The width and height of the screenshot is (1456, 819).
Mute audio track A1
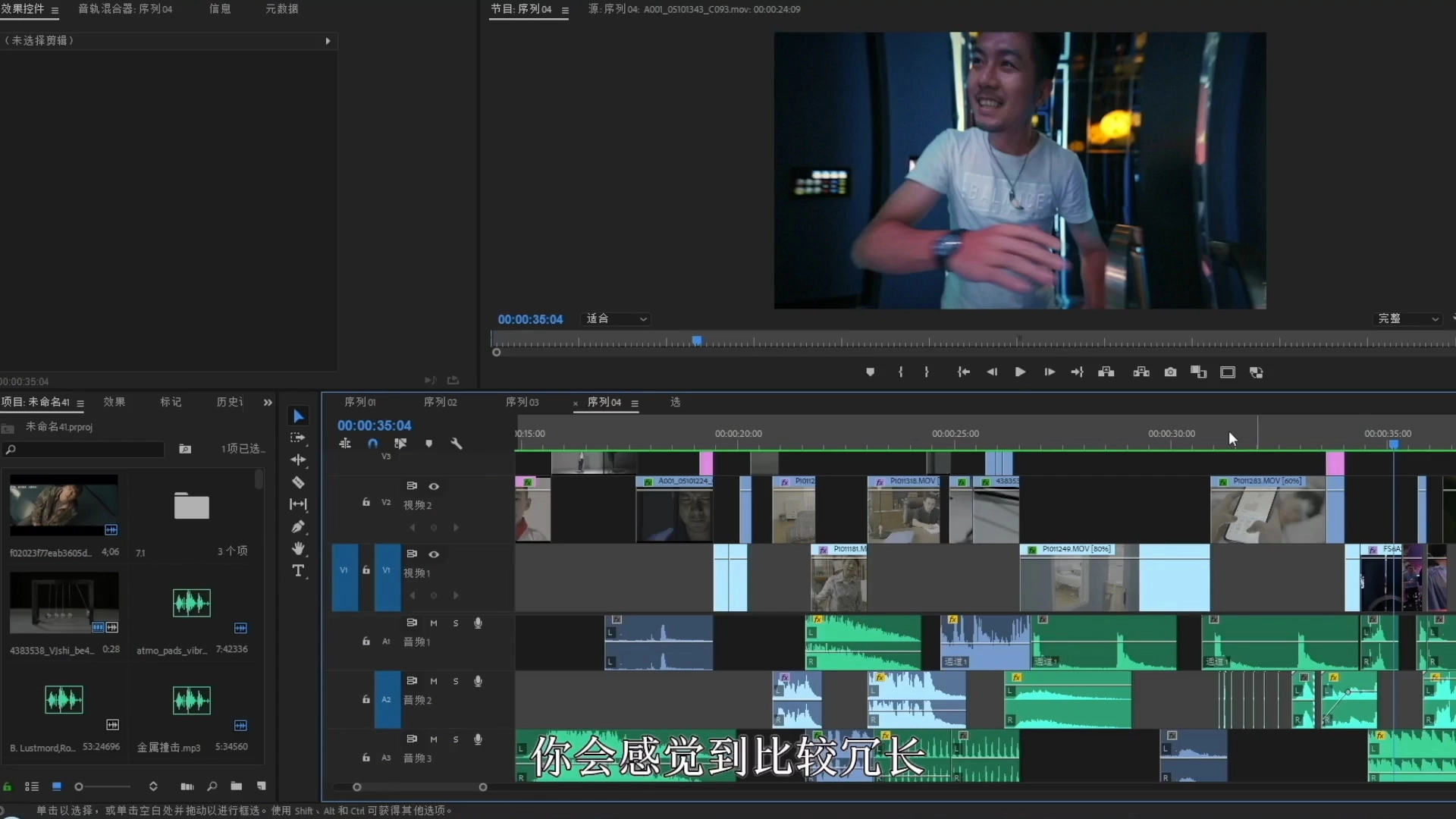(x=434, y=623)
